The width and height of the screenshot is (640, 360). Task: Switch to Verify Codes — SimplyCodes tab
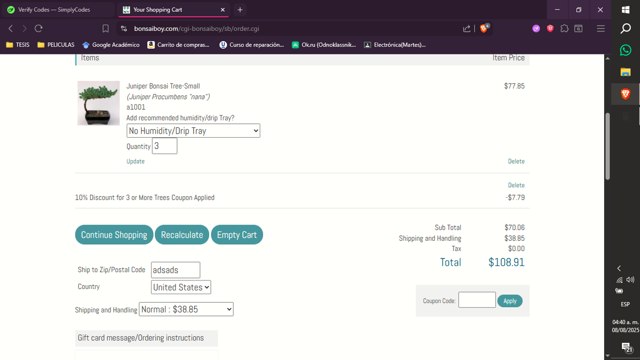click(x=57, y=9)
